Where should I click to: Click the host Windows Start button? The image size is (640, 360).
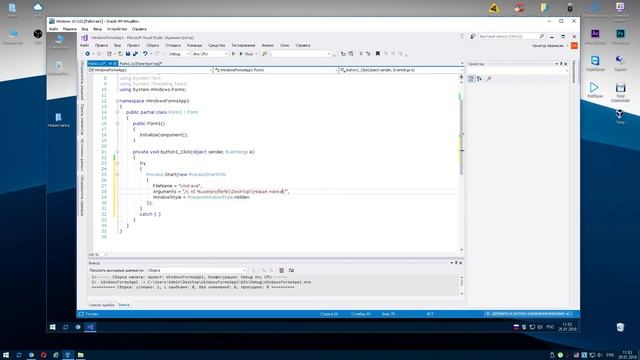coord(6,355)
